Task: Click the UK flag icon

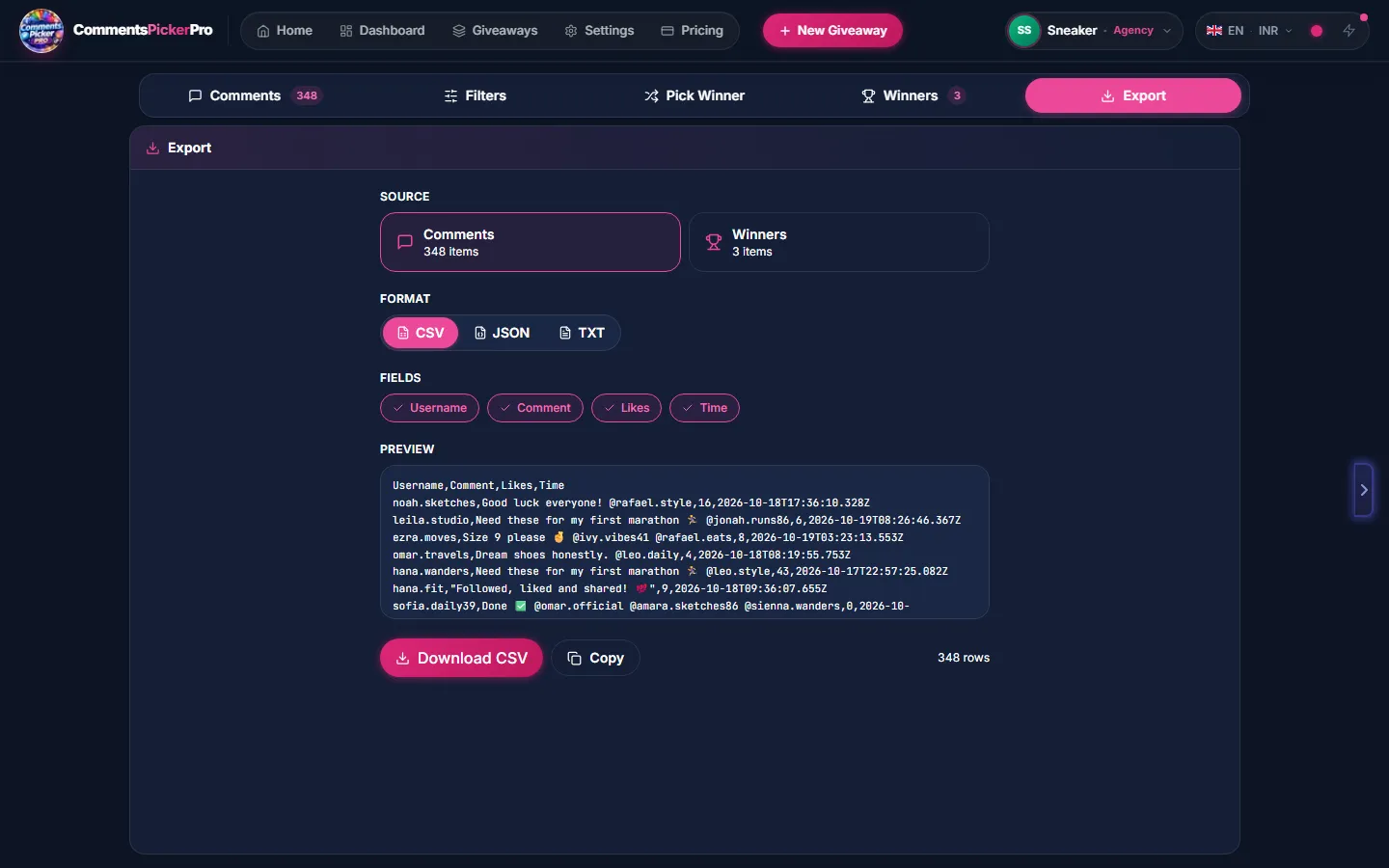Action: tap(1214, 31)
